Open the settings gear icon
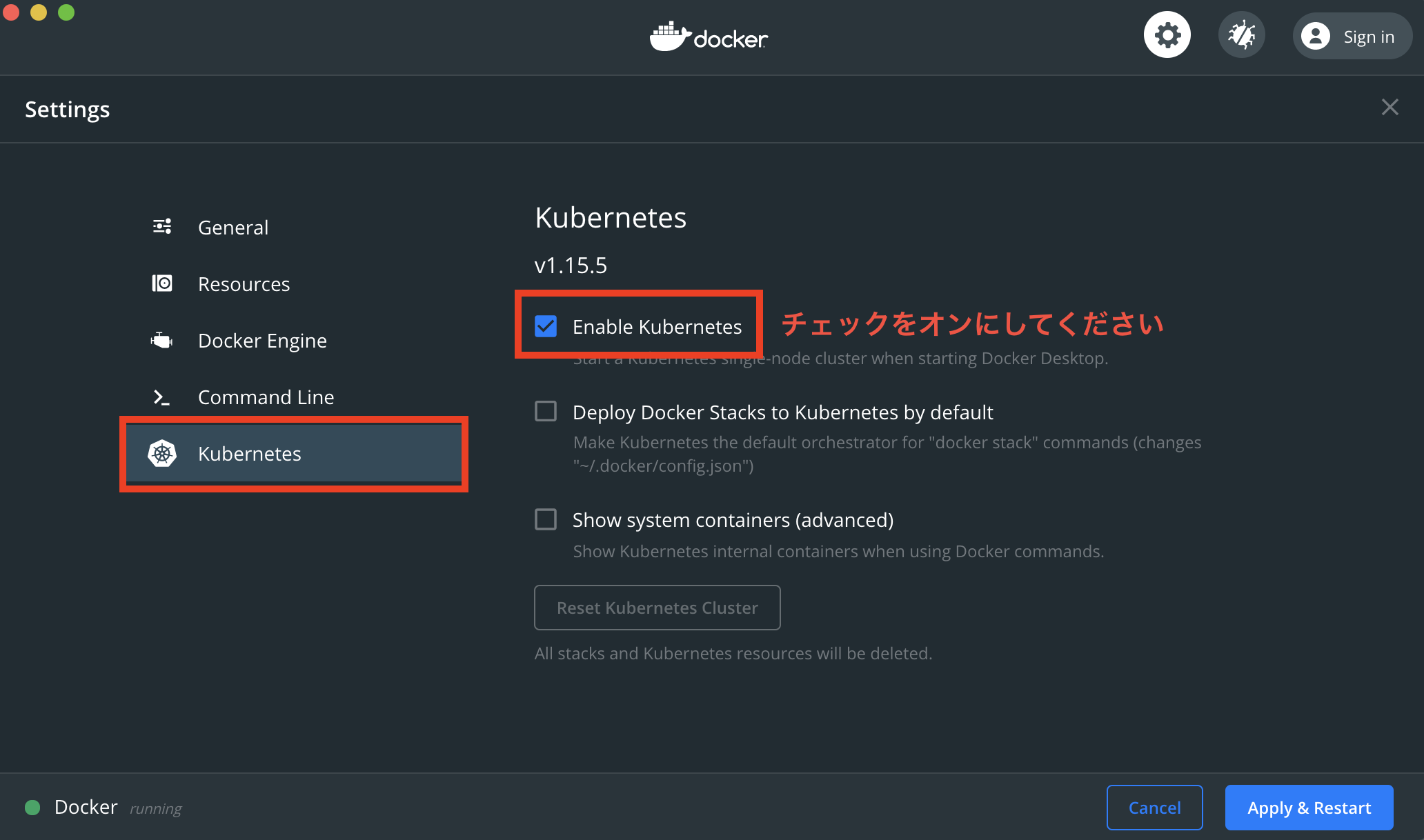Viewport: 1424px width, 840px height. (x=1167, y=34)
